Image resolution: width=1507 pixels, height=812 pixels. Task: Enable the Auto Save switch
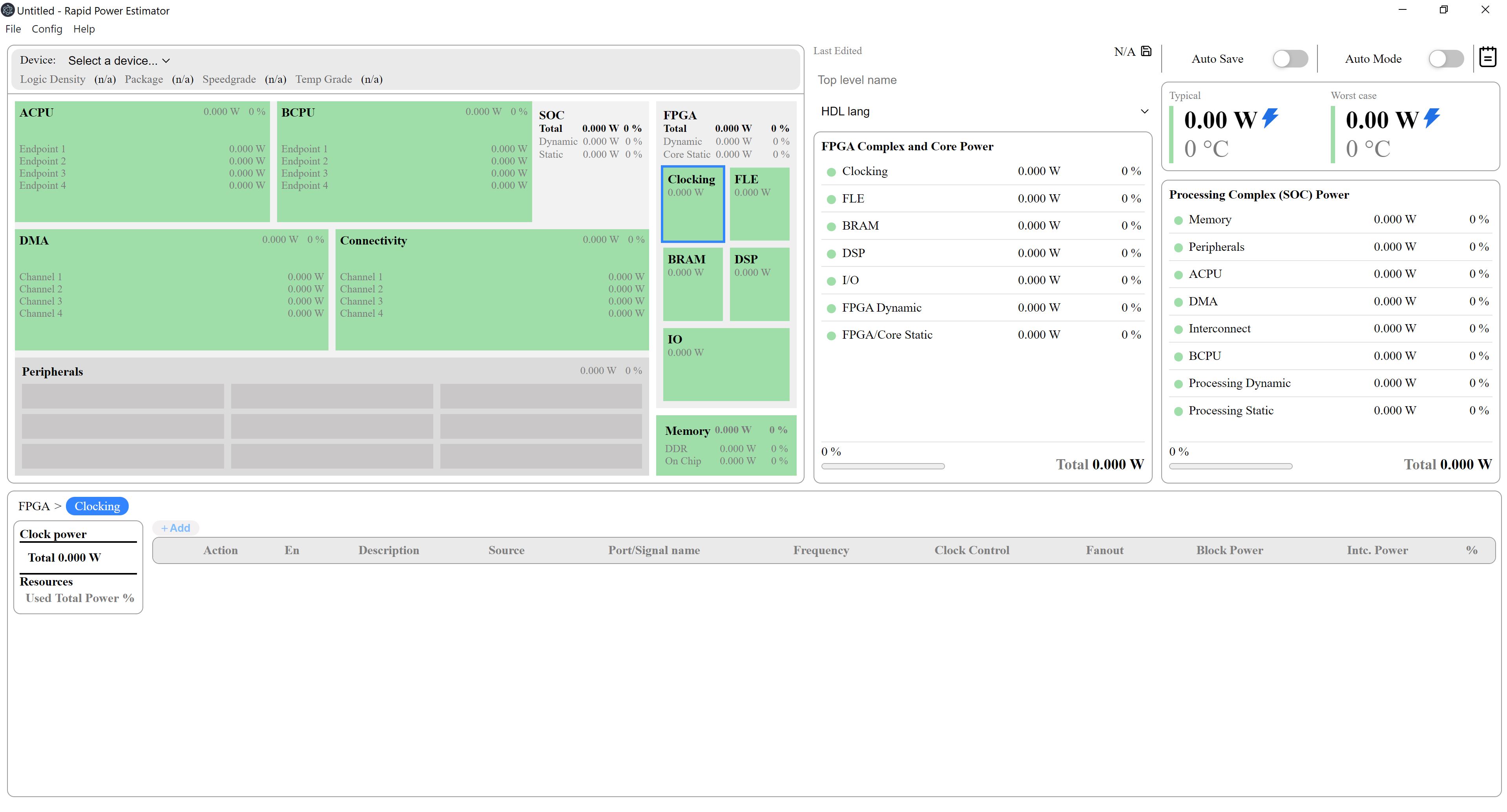coord(1290,58)
